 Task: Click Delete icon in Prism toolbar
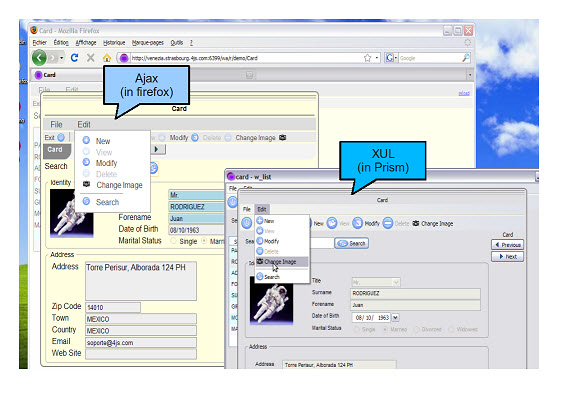[x=388, y=223]
